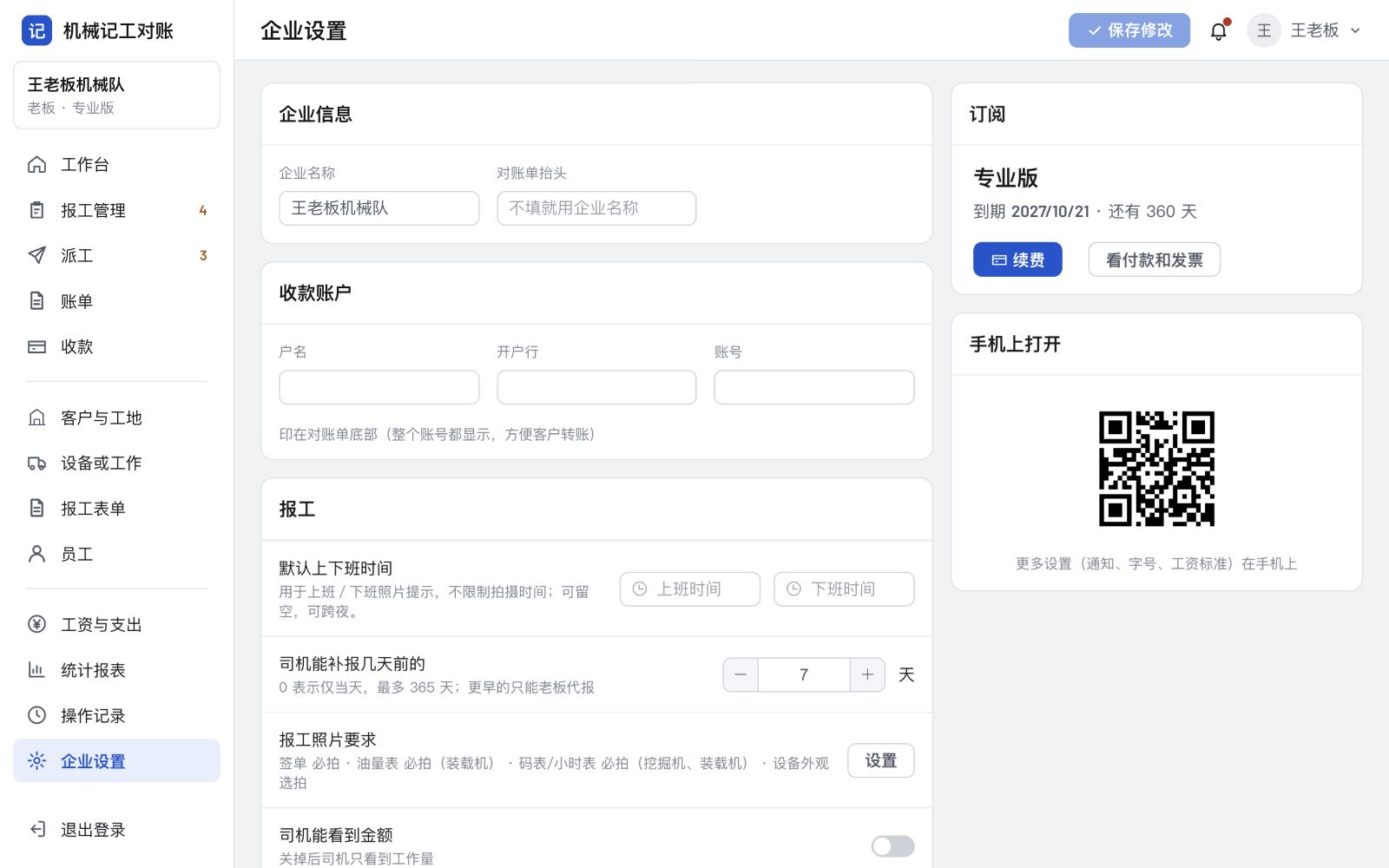
Task: Open the 工资与支出 sidebar item
Action: coord(116,624)
